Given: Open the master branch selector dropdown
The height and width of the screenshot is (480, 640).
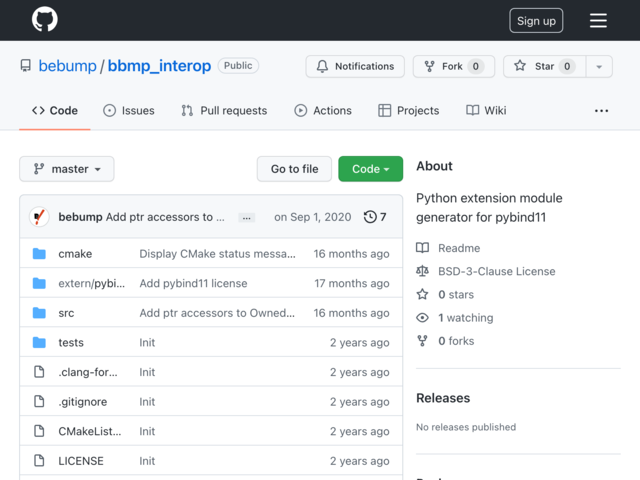Looking at the screenshot, I should (67, 169).
